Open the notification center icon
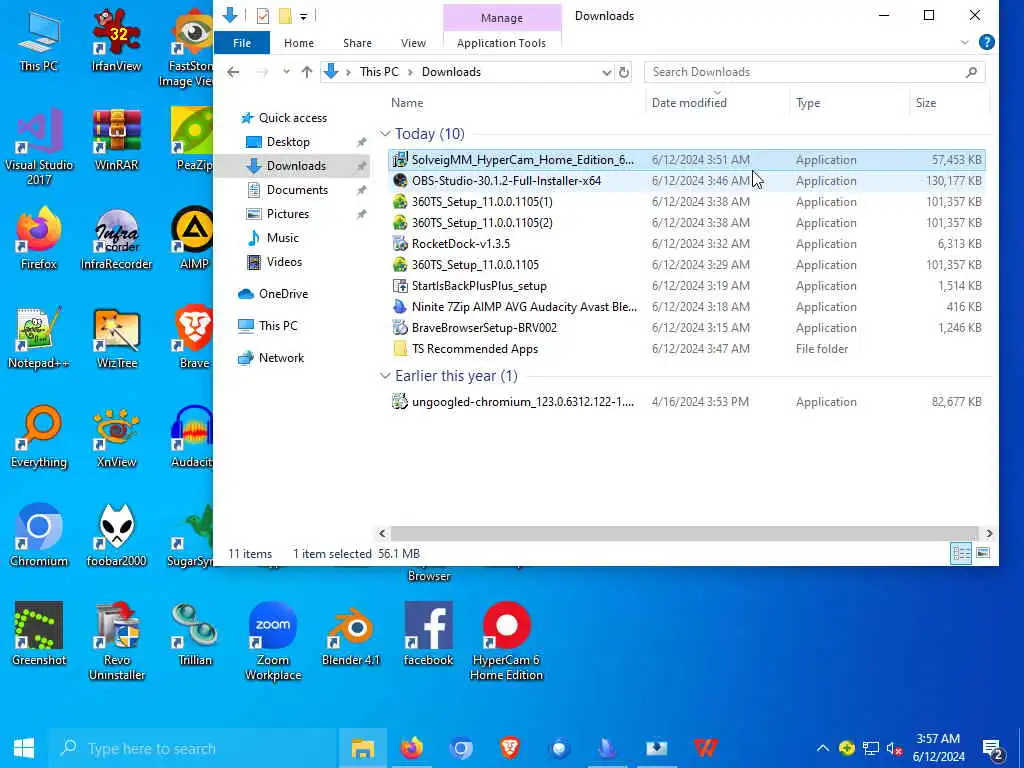 (x=993, y=748)
